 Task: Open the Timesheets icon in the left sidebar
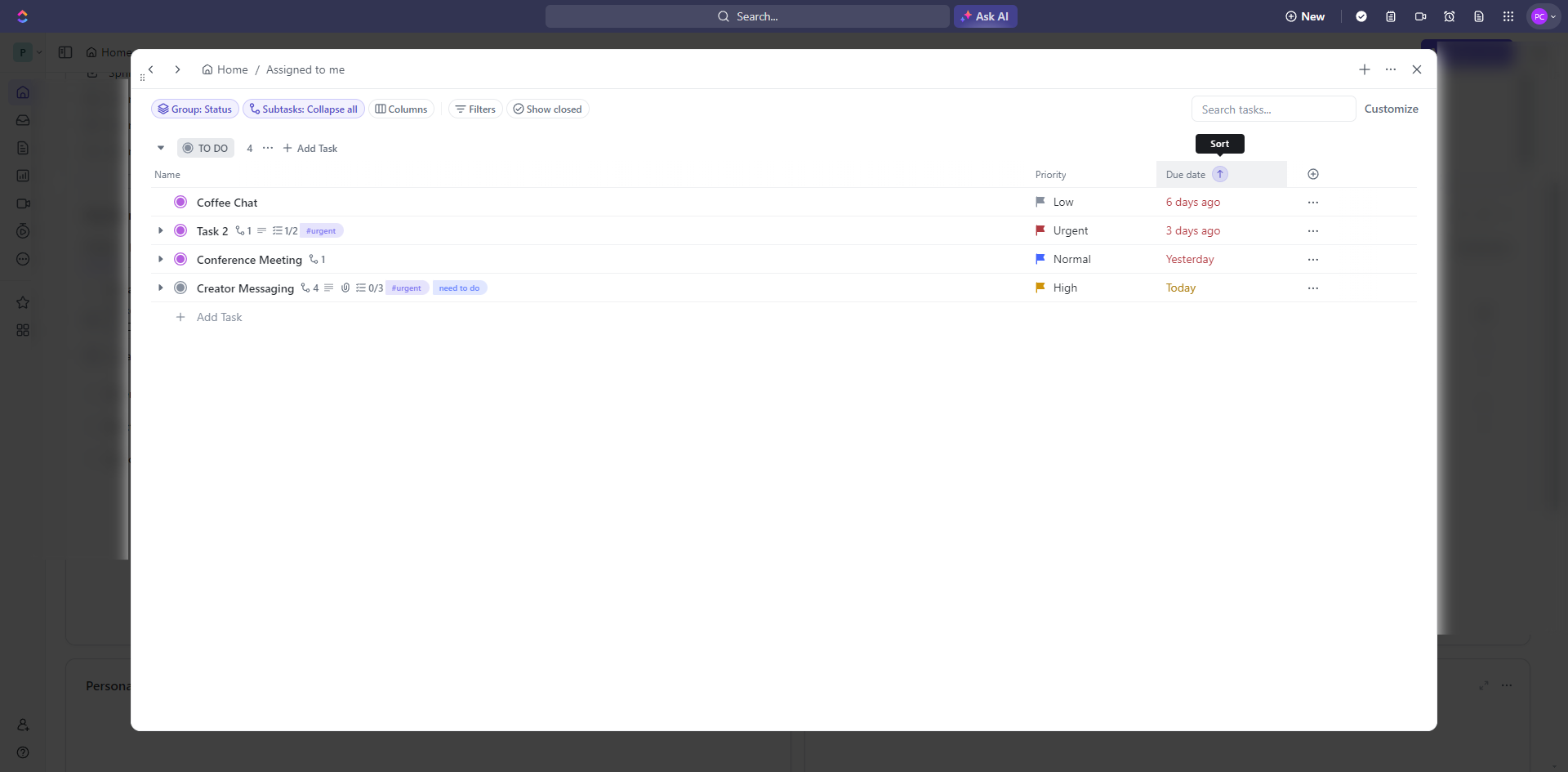pos(23,231)
